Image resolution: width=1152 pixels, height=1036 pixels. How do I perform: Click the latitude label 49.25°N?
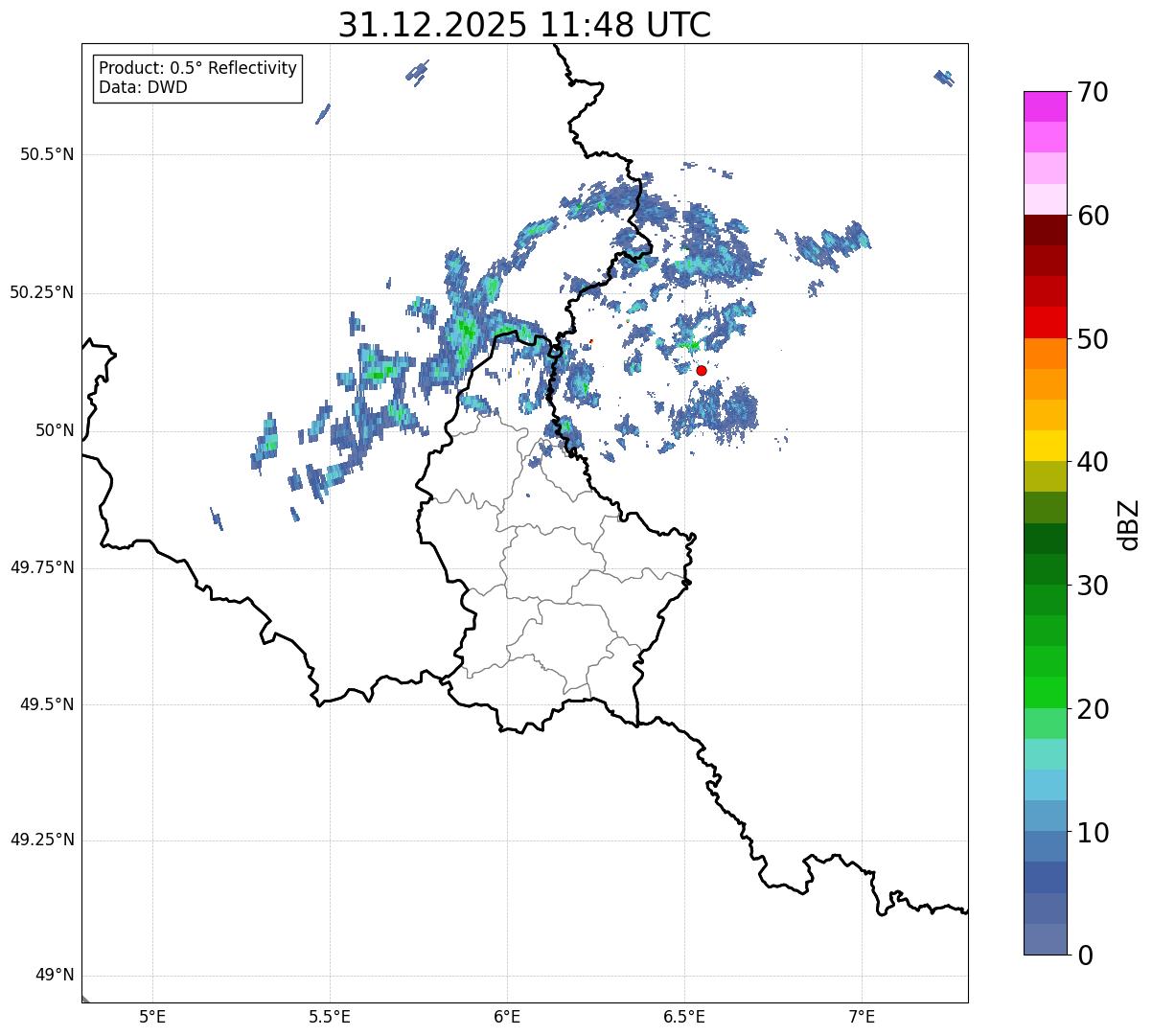click(x=41, y=840)
